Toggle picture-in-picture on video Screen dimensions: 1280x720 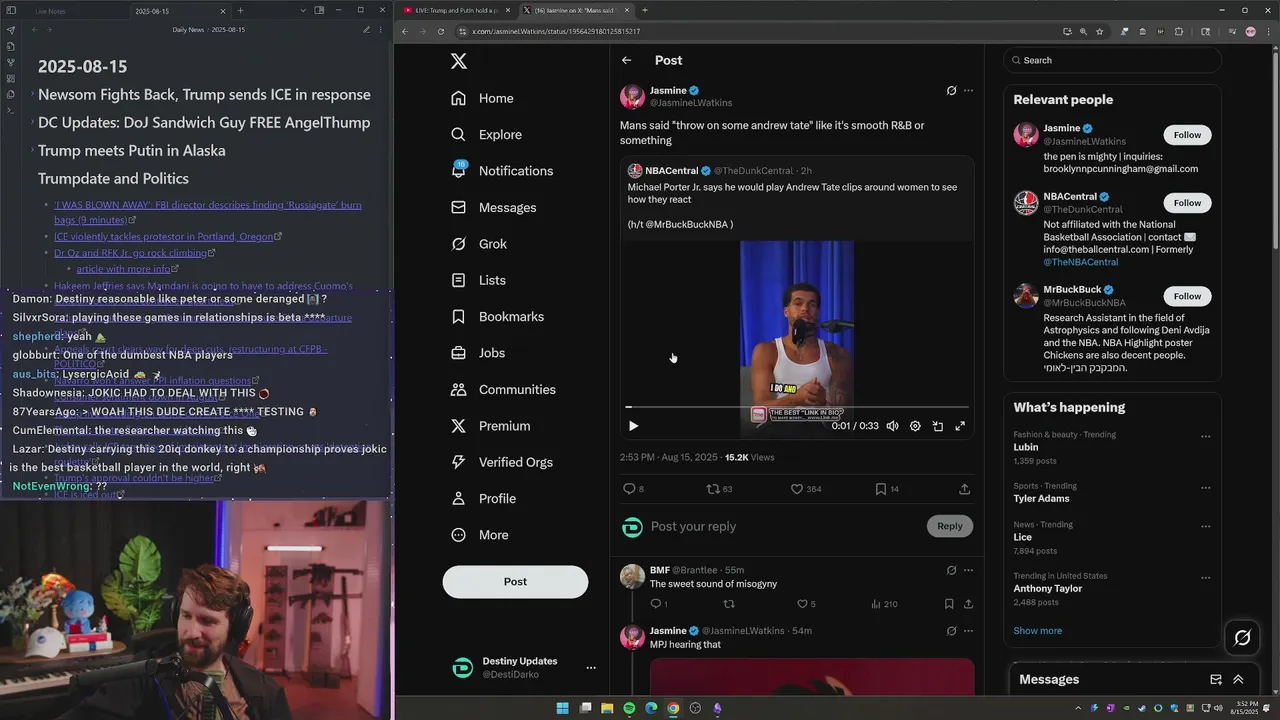coord(937,426)
